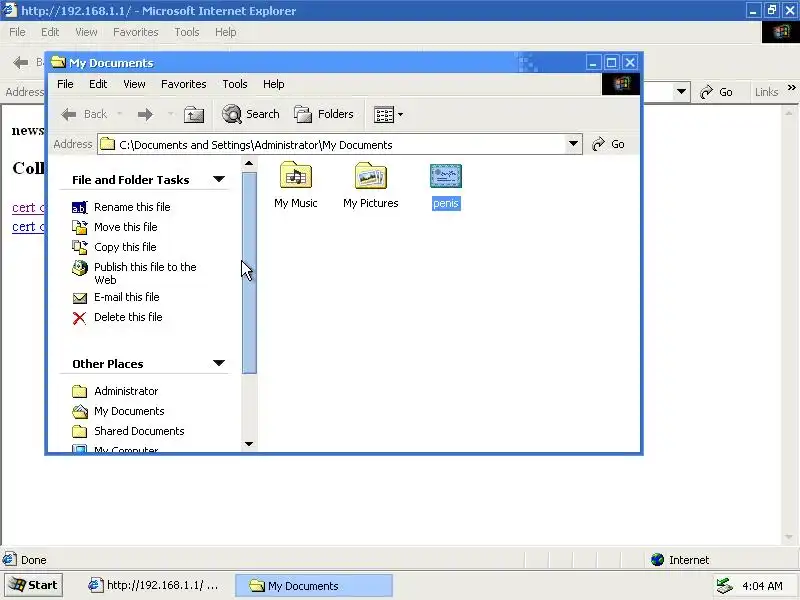Click the first cert link in the webpage

(29, 208)
